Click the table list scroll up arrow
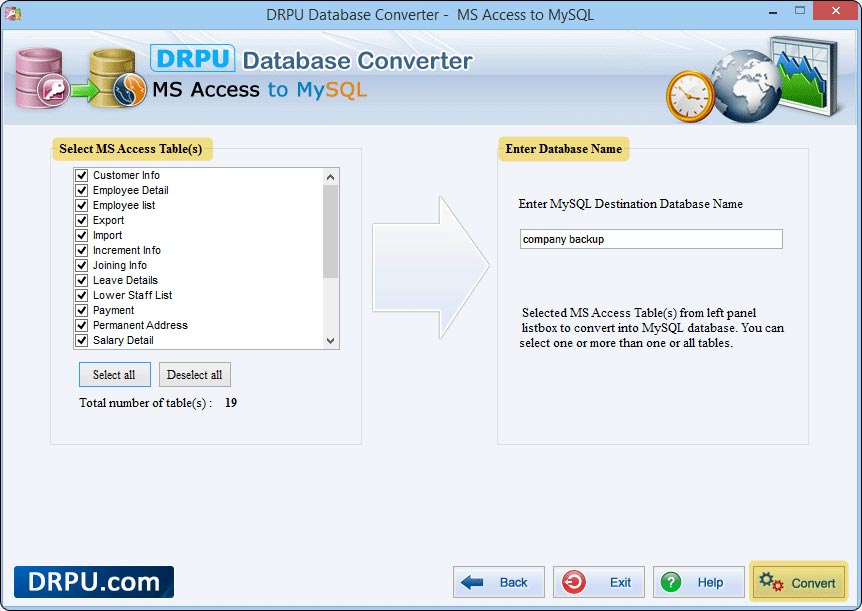Screen dimensions: 862x611 330,177
